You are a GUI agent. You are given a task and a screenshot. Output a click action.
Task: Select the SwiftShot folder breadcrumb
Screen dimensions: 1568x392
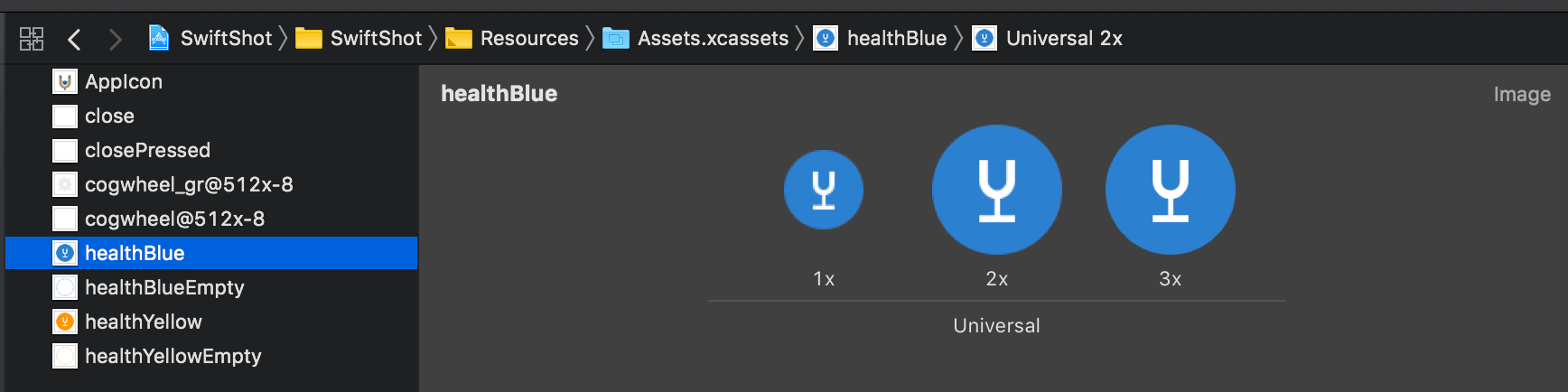tap(359, 38)
